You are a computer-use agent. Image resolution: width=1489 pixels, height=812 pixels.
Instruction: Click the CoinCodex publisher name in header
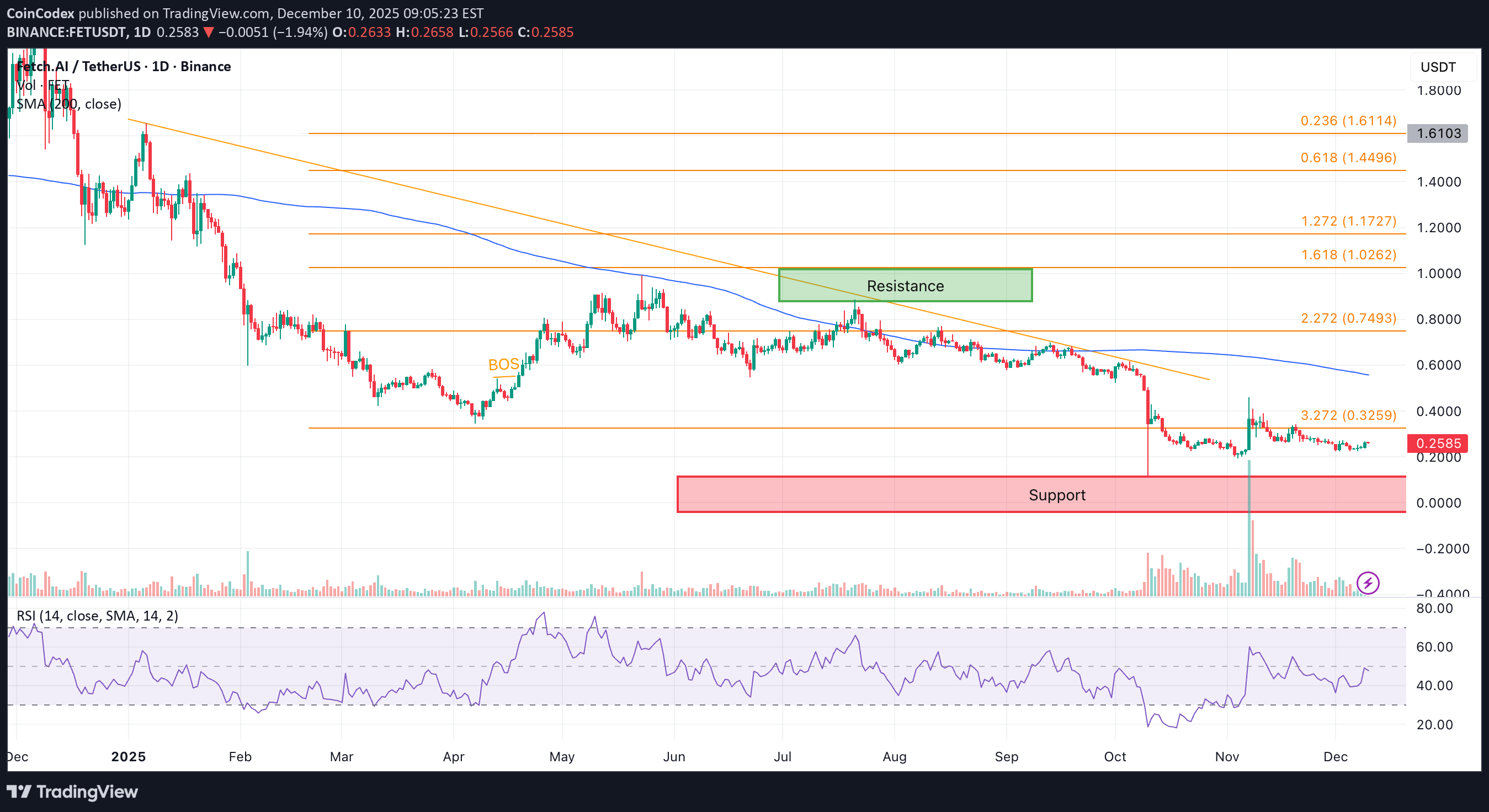(x=40, y=13)
